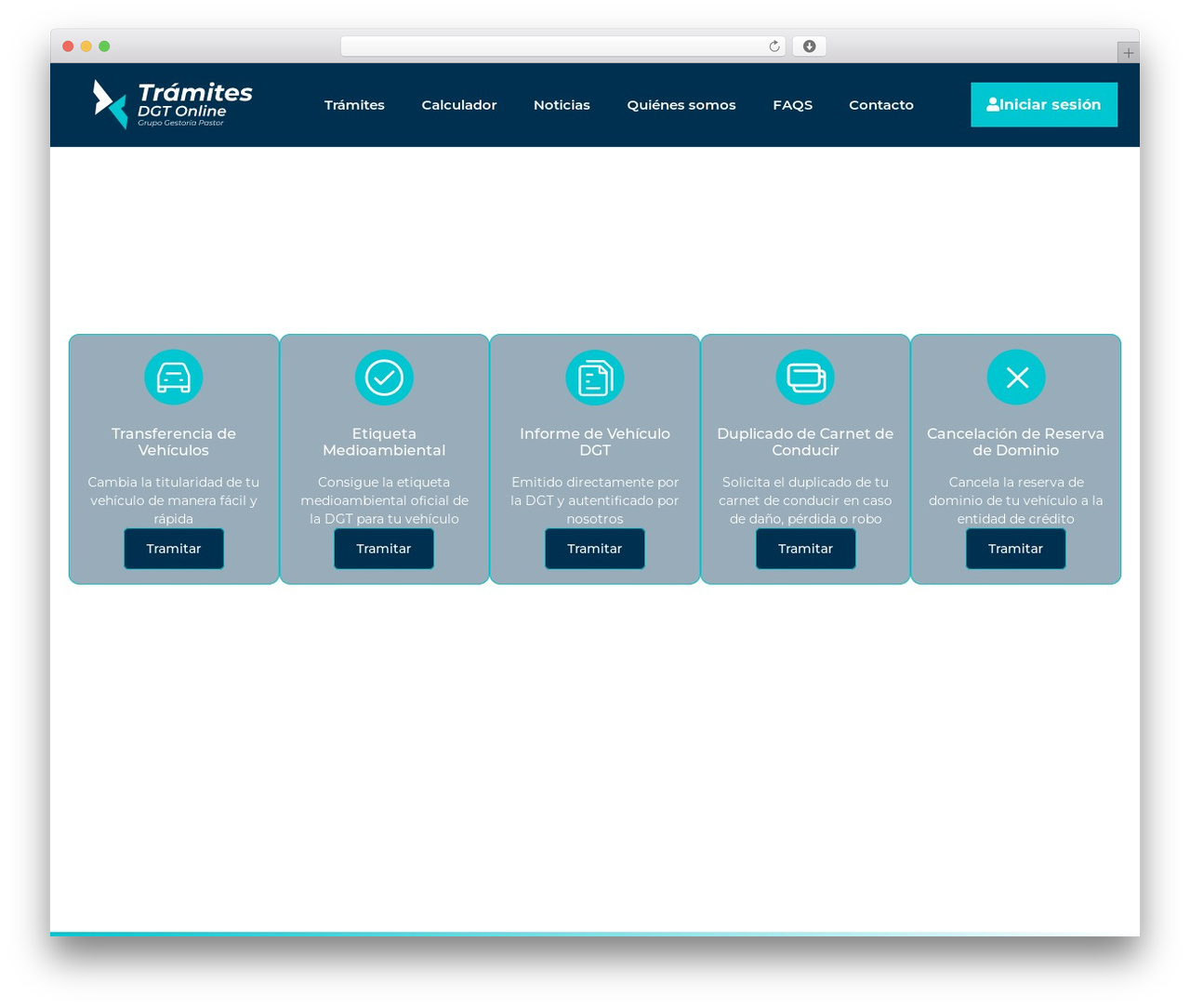Navigate to Contacto

tap(881, 105)
